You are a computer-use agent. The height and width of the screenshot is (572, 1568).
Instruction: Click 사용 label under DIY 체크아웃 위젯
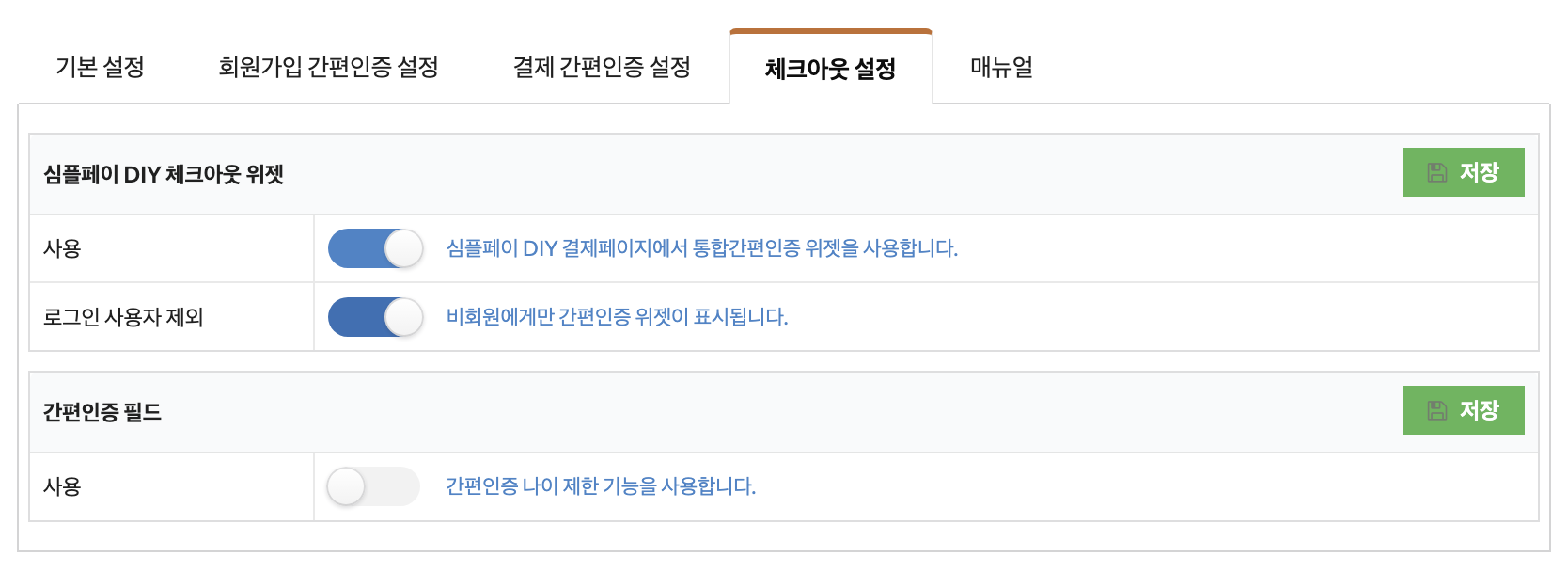point(62,248)
